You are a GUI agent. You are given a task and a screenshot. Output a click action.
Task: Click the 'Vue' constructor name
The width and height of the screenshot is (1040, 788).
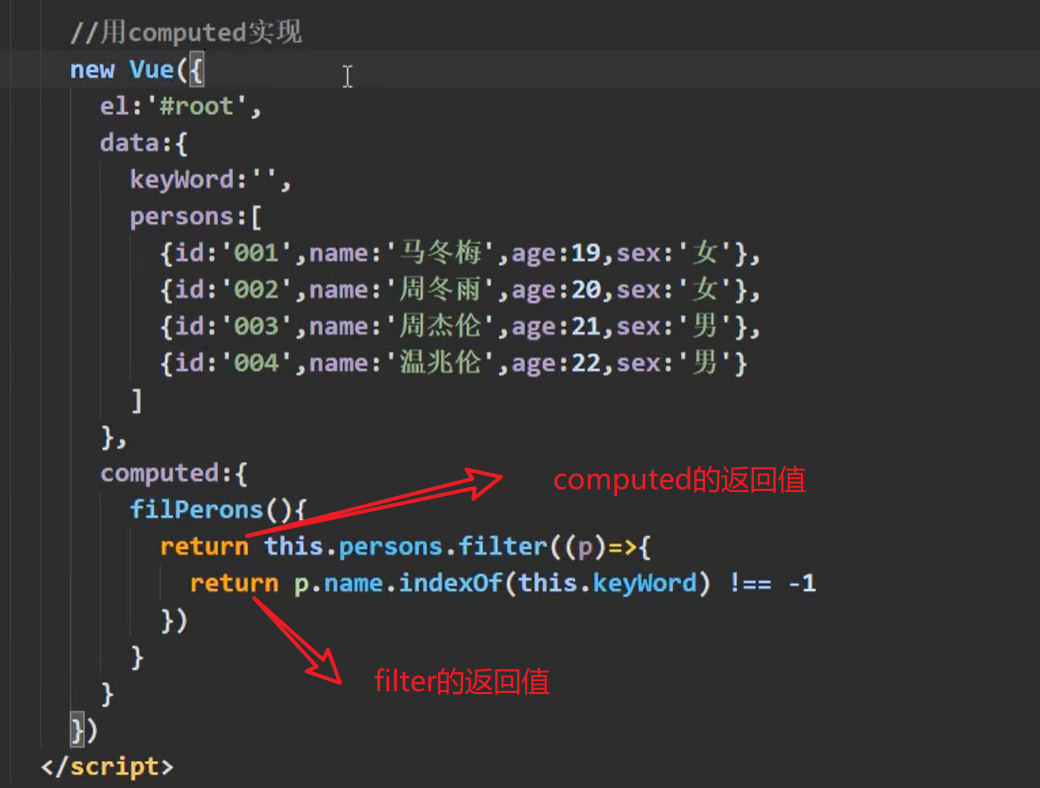coord(152,69)
